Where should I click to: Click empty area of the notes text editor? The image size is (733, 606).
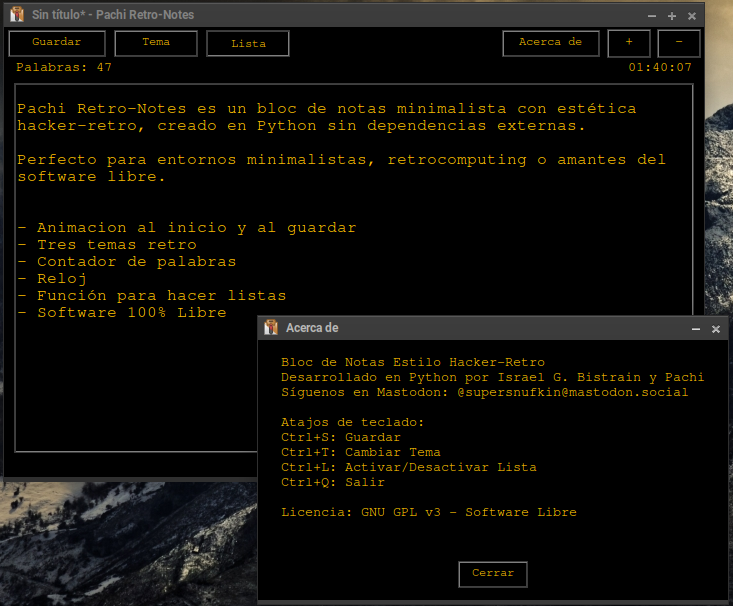(136, 388)
